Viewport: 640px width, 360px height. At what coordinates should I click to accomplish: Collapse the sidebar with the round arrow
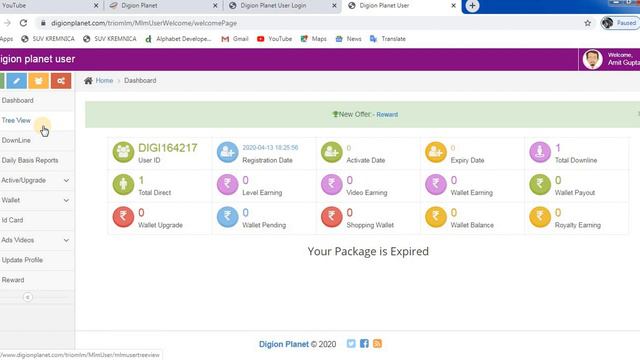pyautogui.click(x=28, y=297)
